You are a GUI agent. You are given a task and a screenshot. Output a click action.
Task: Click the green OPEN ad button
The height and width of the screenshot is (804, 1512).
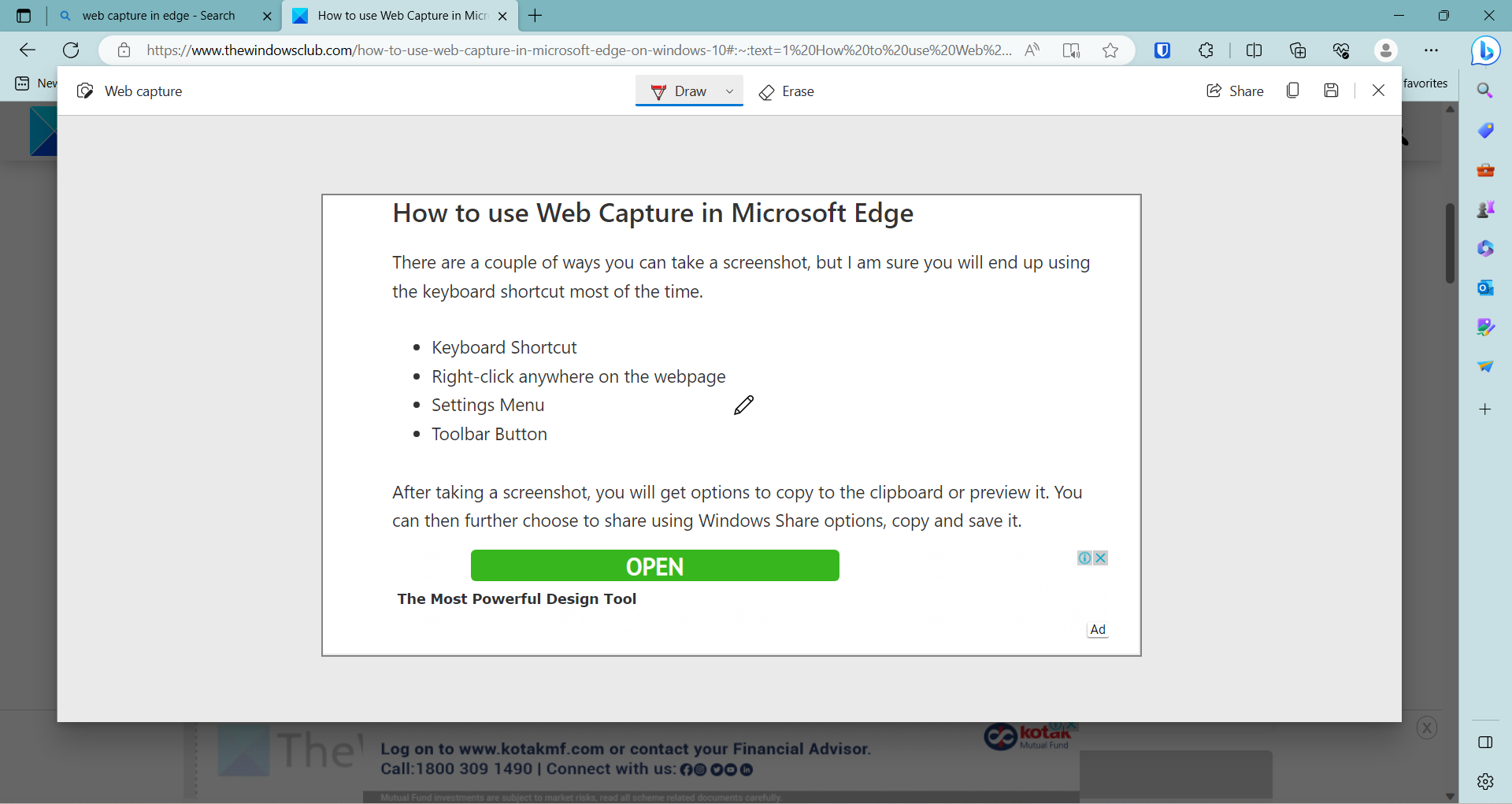click(654, 565)
